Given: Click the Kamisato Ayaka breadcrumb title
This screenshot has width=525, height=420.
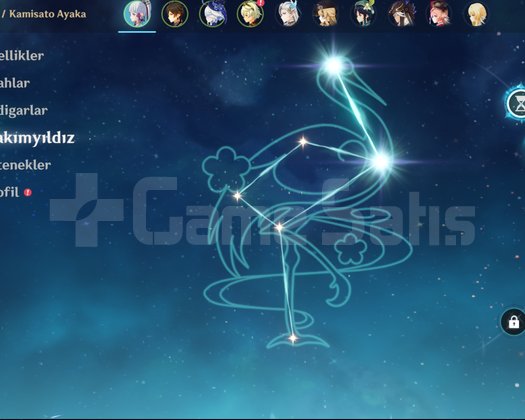Looking at the screenshot, I should (48, 14).
